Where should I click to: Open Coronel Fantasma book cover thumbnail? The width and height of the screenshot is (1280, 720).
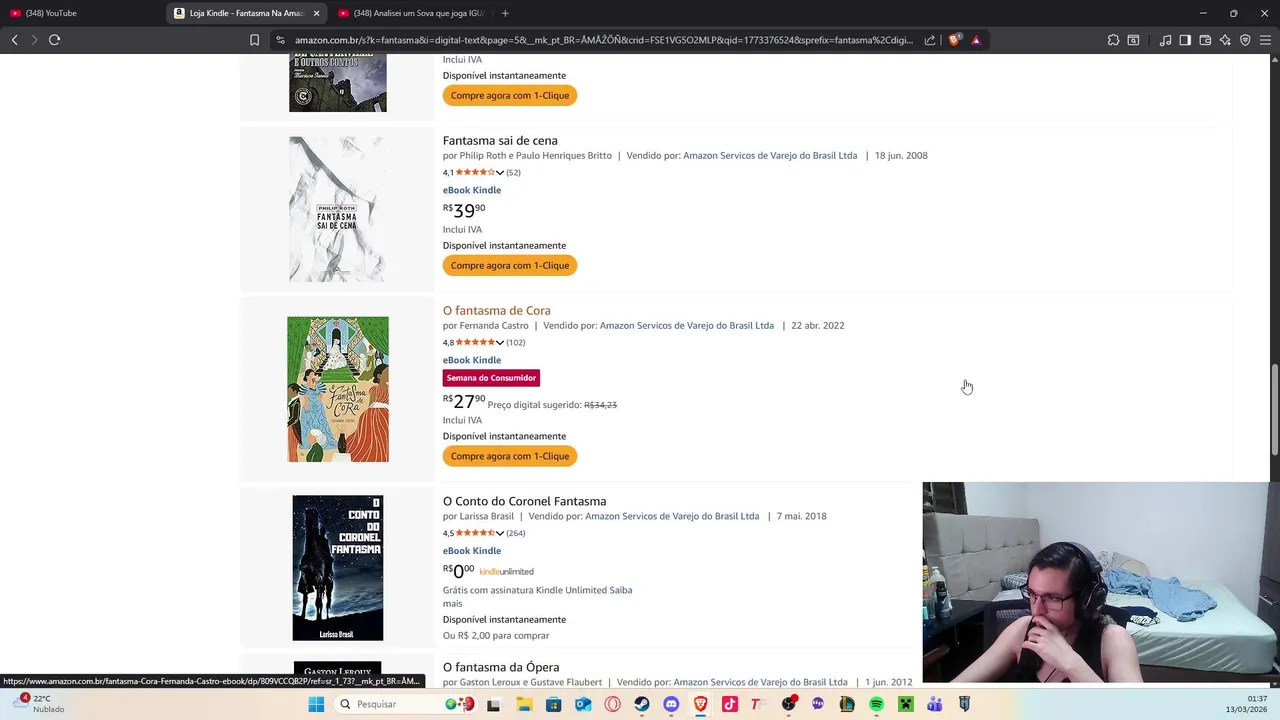(338, 568)
